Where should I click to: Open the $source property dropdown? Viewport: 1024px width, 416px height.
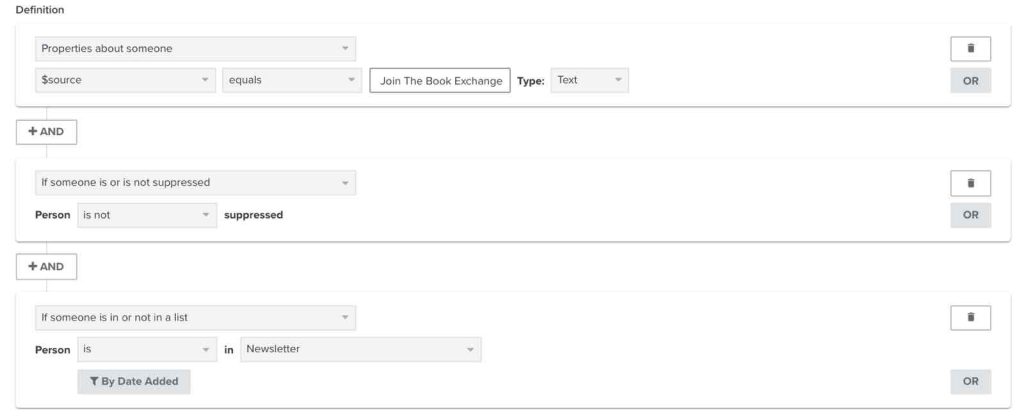click(125, 80)
